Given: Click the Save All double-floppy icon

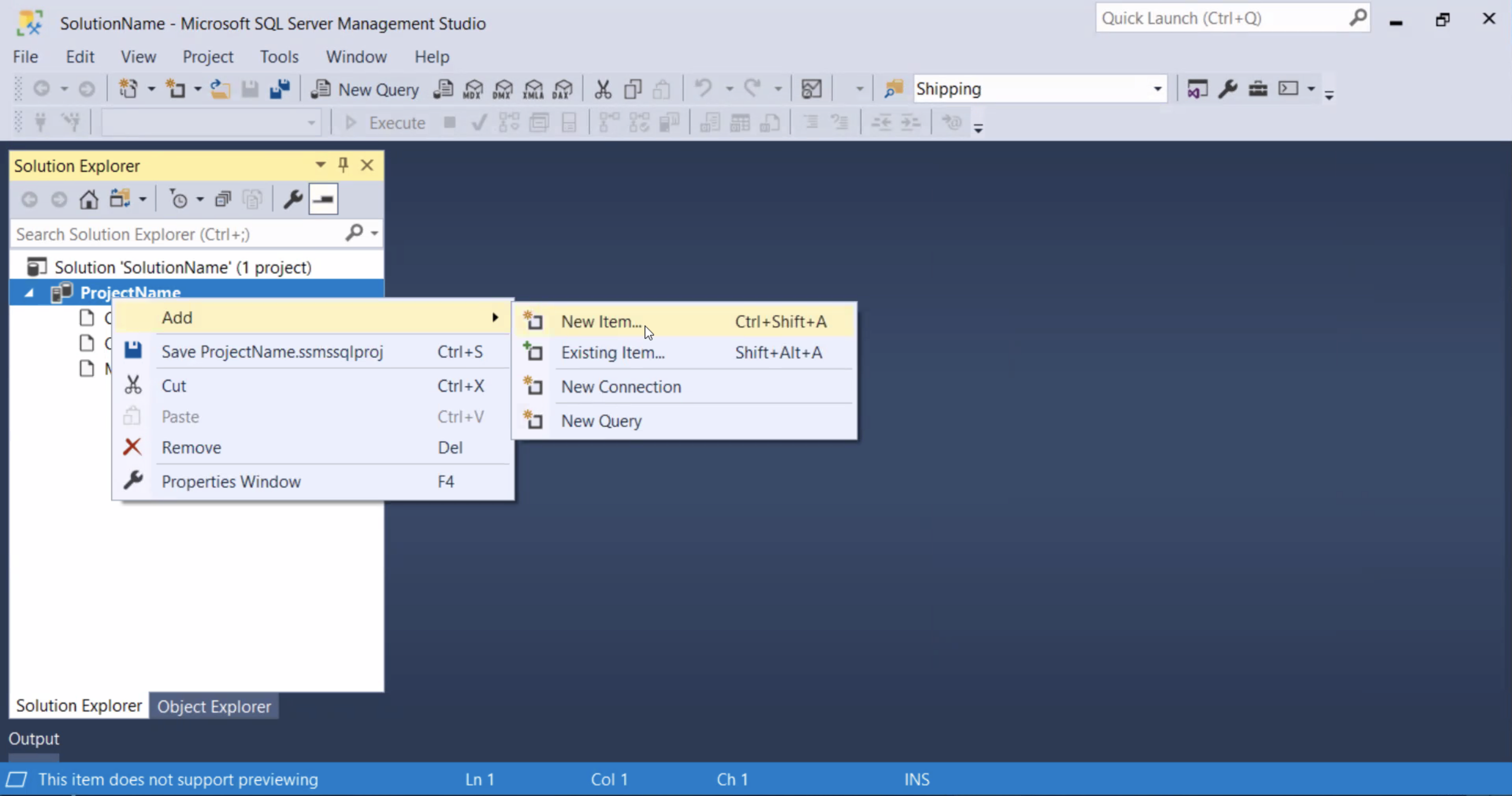Looking at the screenshot, I should pyautogui.click(x=280, y=89).
